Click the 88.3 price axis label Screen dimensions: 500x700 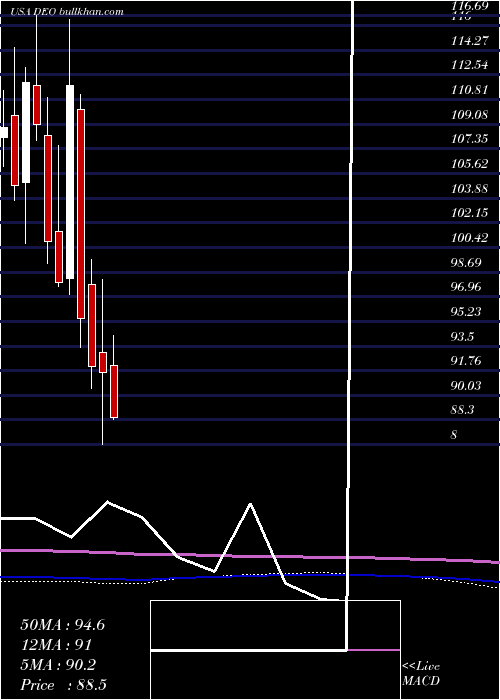tap(463, 409)
